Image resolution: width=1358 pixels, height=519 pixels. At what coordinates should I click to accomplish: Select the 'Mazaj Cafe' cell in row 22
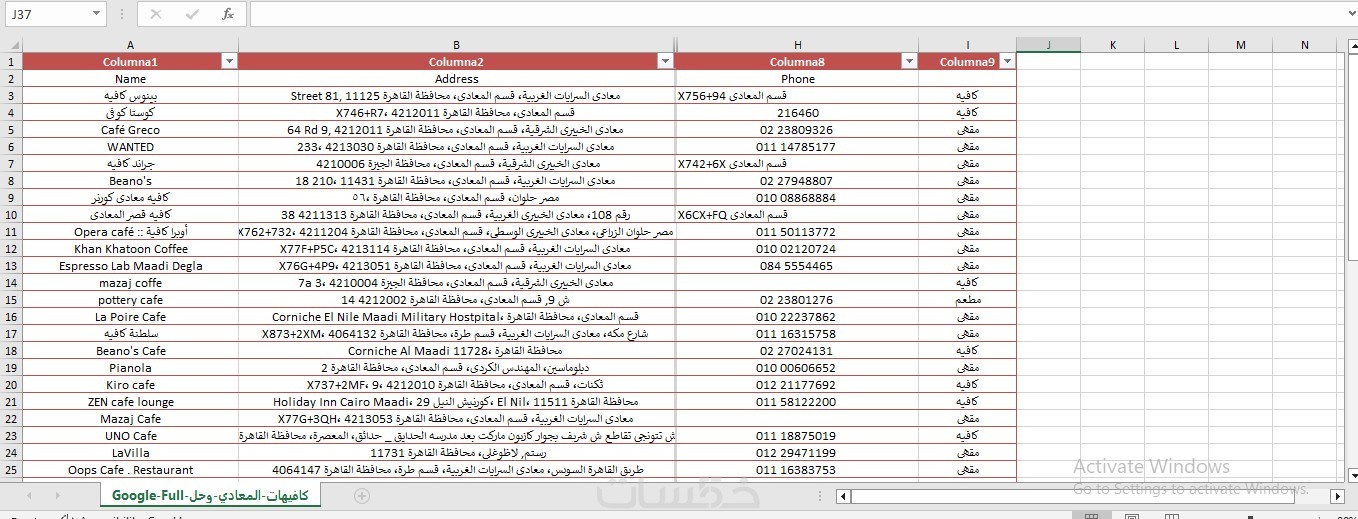tap(130, 419)
